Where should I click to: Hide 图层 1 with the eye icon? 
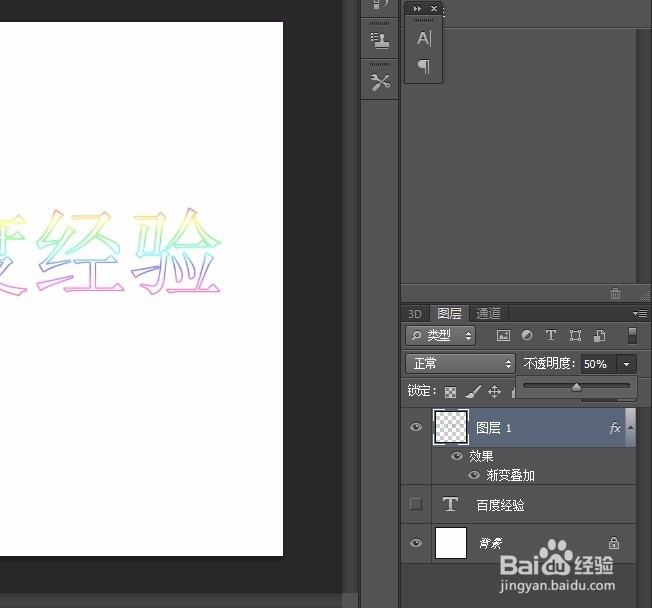[x=416, y=427]
